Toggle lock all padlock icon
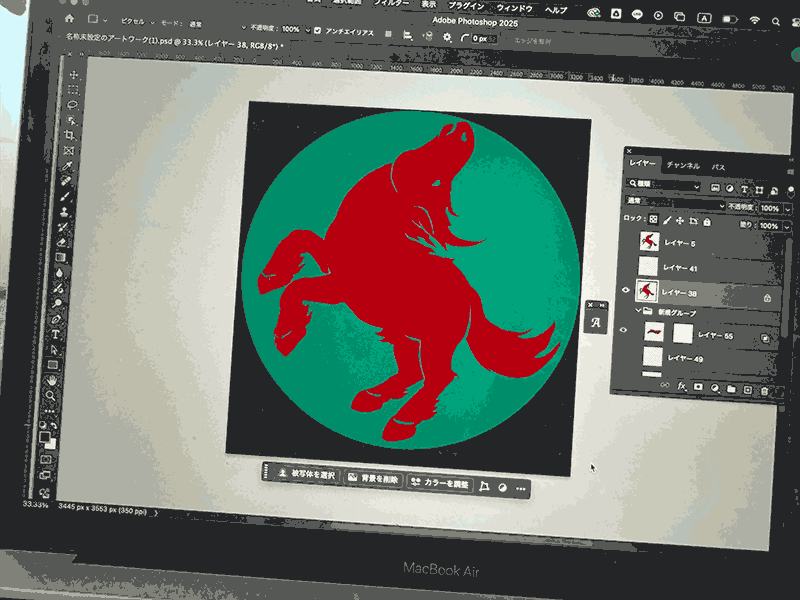800x600 pixels. [x=707, y=222]
